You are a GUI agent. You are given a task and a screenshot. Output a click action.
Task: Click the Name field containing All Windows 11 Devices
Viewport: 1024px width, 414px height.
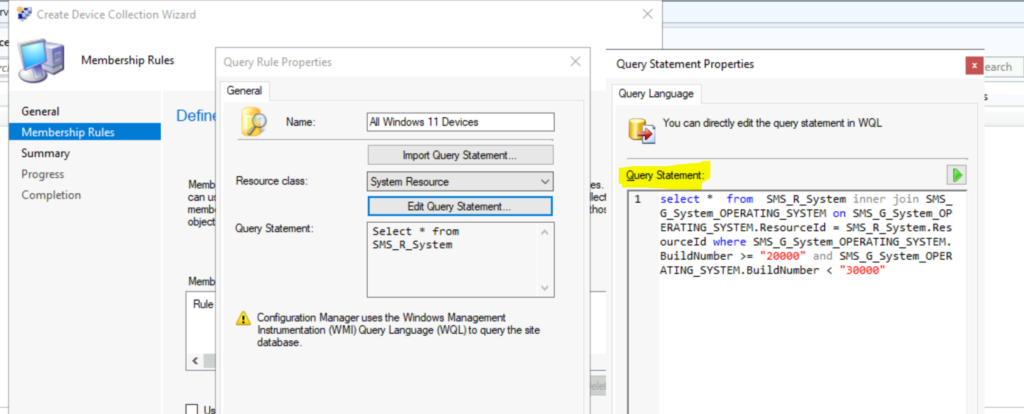[x=460, y=122]
